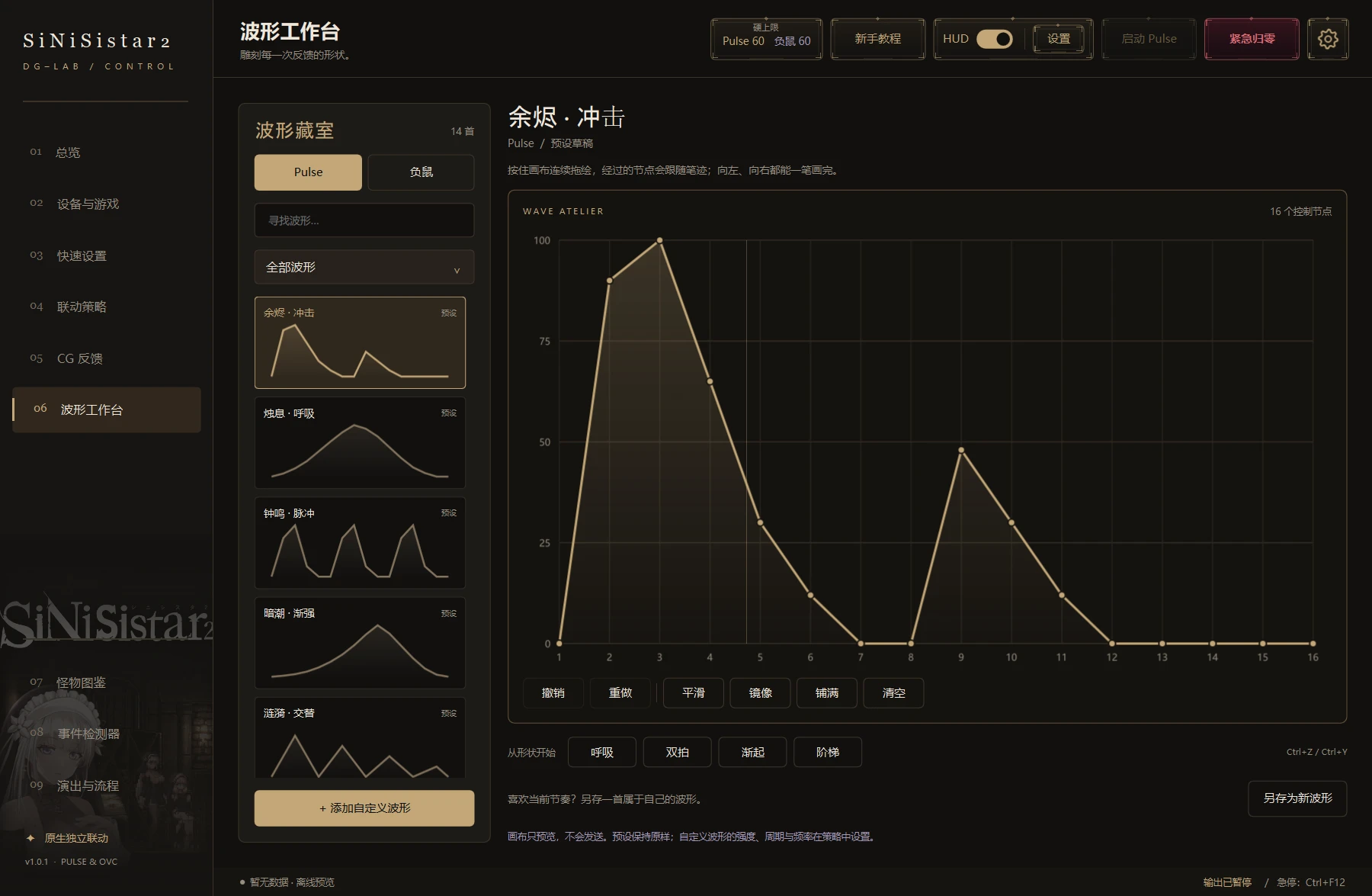Open CG 反馈 page
The image size is (1372, 896).
[x=107, y=358]
